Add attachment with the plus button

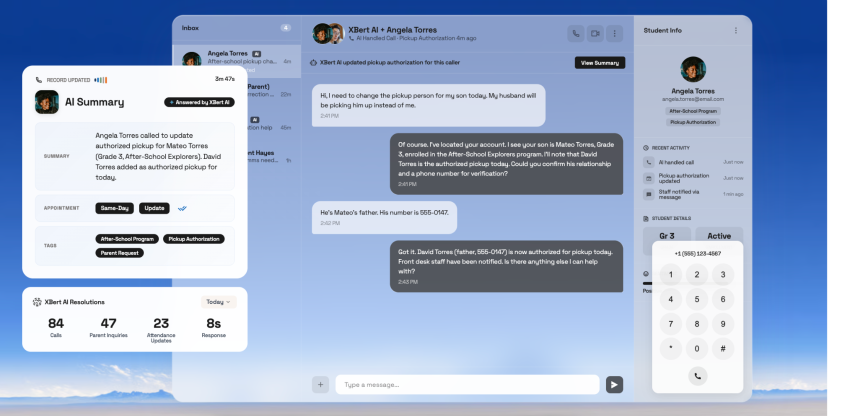320,385
